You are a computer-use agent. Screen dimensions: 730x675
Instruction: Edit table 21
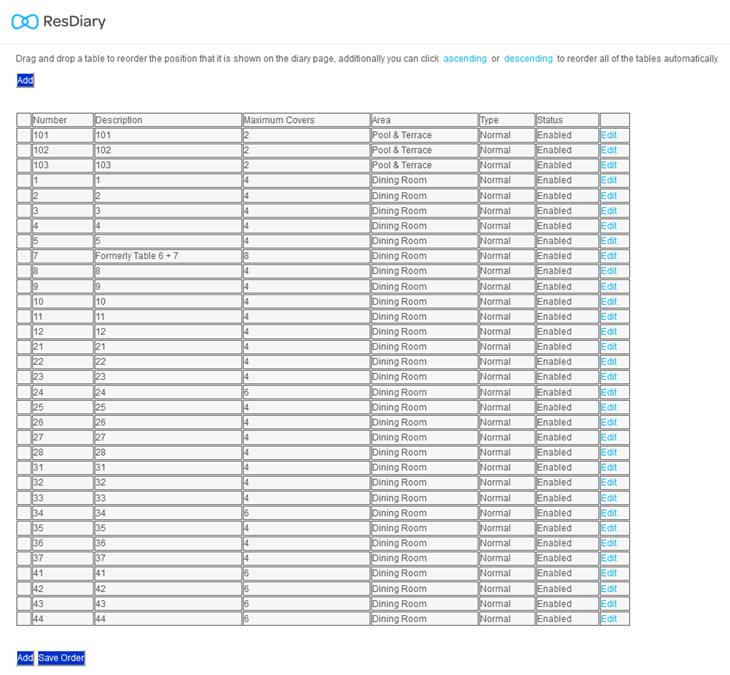(x=608, y=347)
